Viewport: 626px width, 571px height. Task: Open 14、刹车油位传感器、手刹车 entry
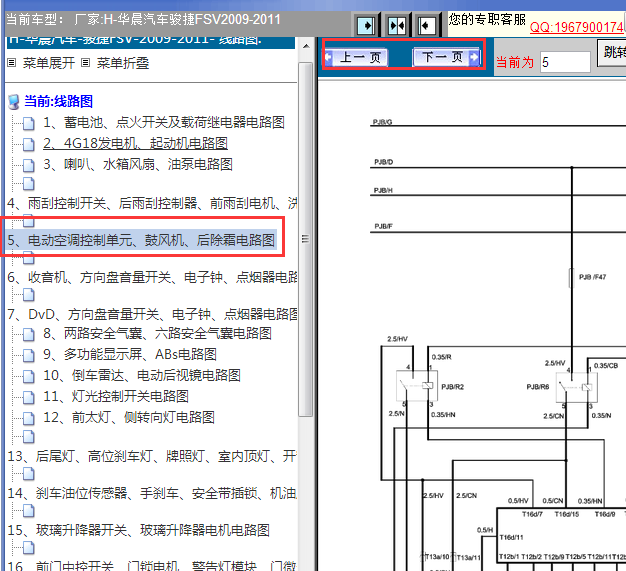pyautogui.click(x=152, y=493)
